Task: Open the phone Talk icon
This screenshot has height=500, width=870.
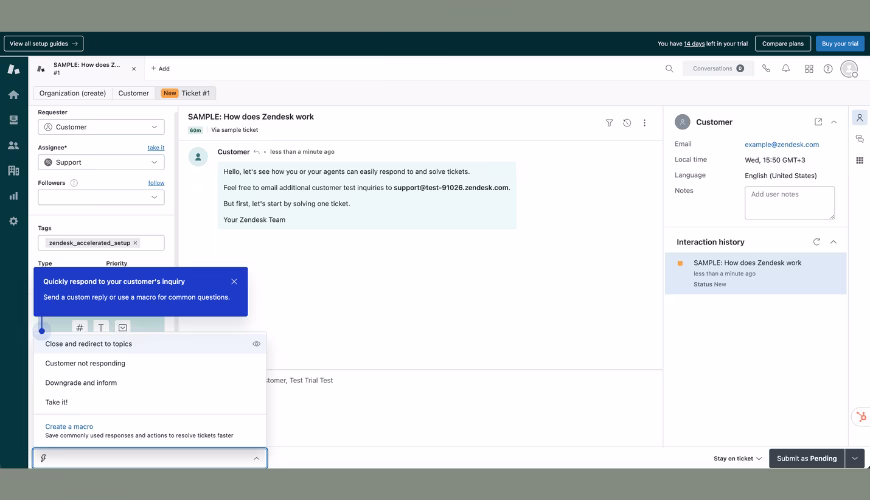Action: tap(766, 69)
